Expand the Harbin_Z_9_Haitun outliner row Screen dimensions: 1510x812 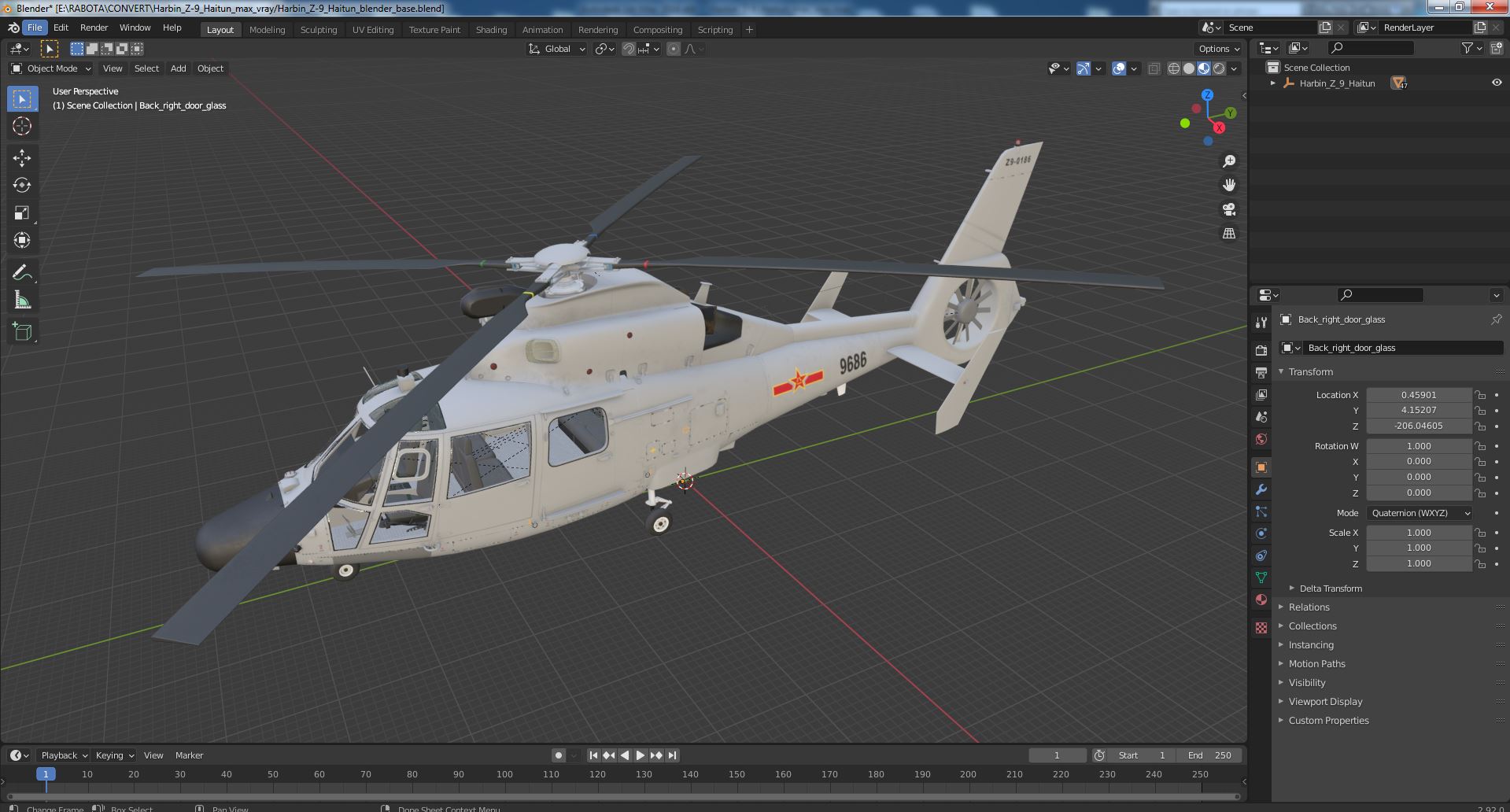click(x=1273, y=83)
